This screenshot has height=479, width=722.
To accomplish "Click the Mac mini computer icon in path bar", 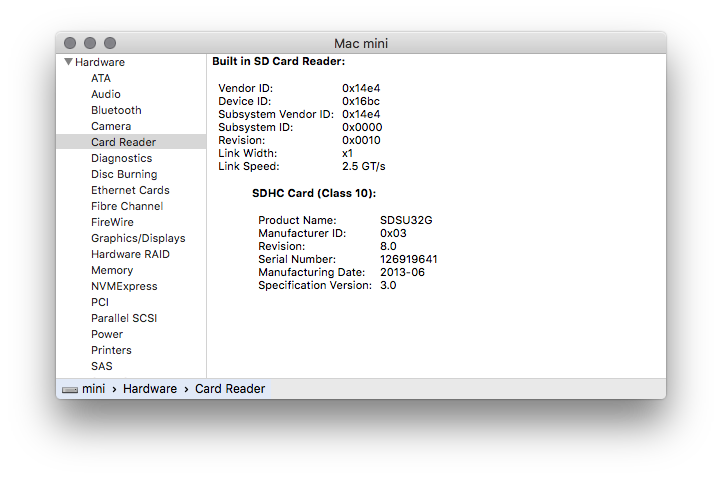I will [70, 390].
